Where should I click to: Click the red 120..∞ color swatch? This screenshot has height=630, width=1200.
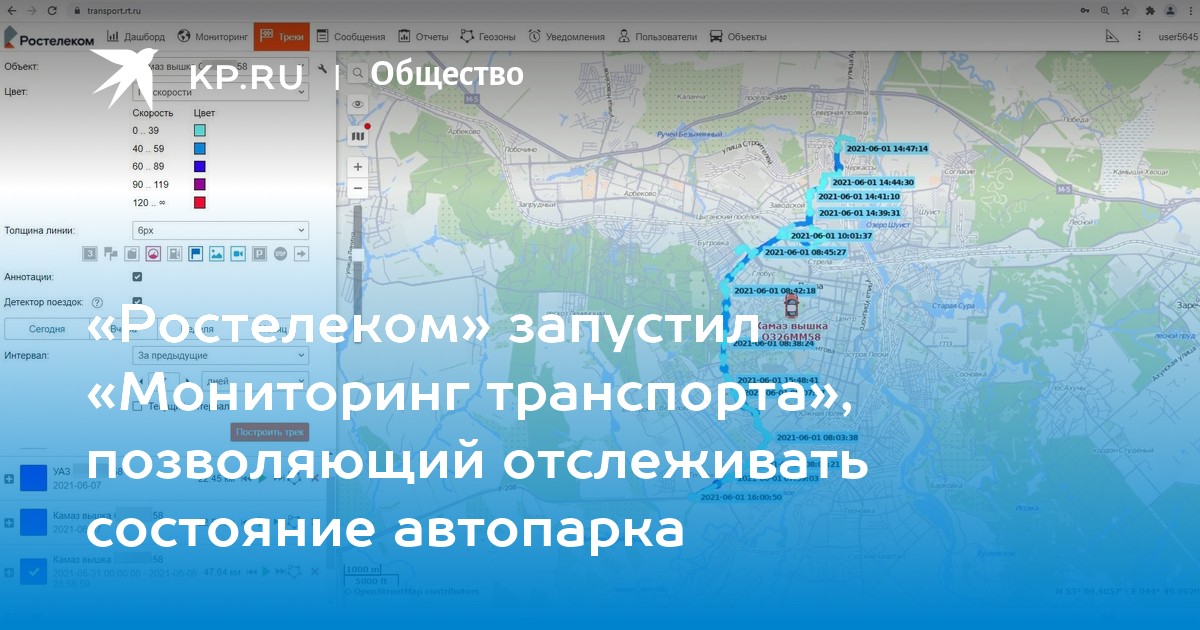[x=200, y=202]
